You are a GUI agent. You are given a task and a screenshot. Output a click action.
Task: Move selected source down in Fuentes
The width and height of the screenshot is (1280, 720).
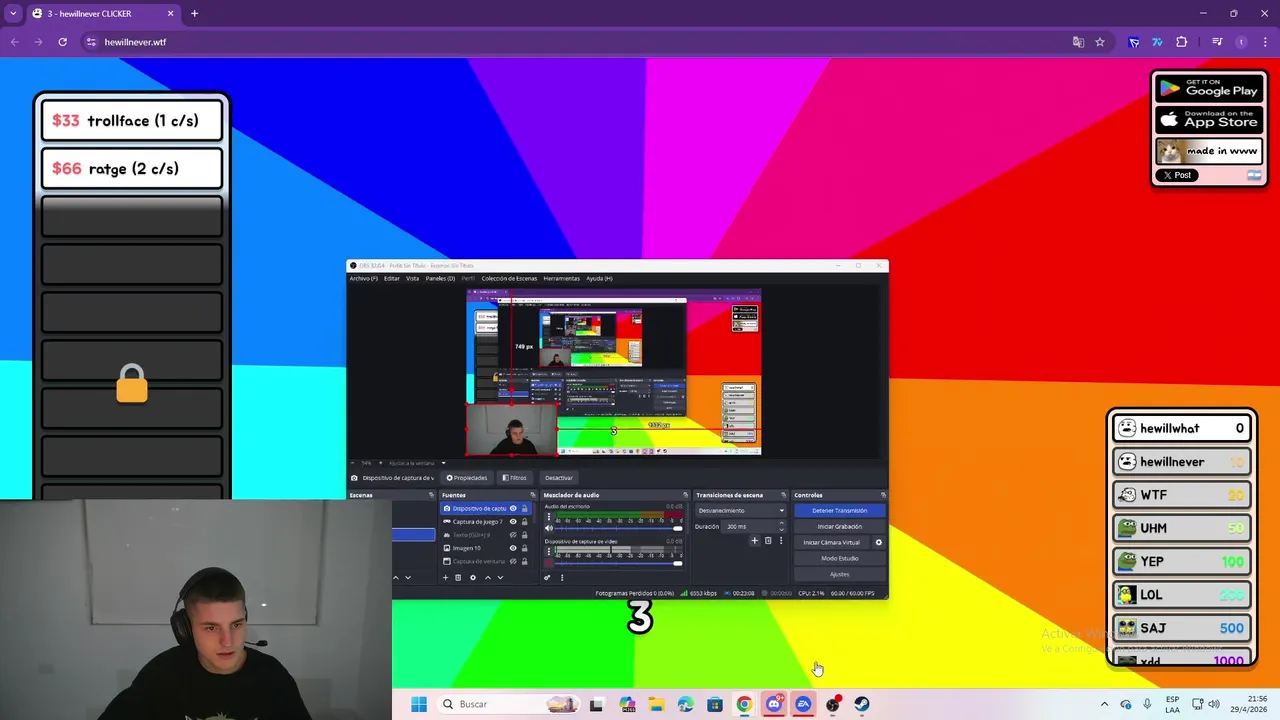(500, 577)
